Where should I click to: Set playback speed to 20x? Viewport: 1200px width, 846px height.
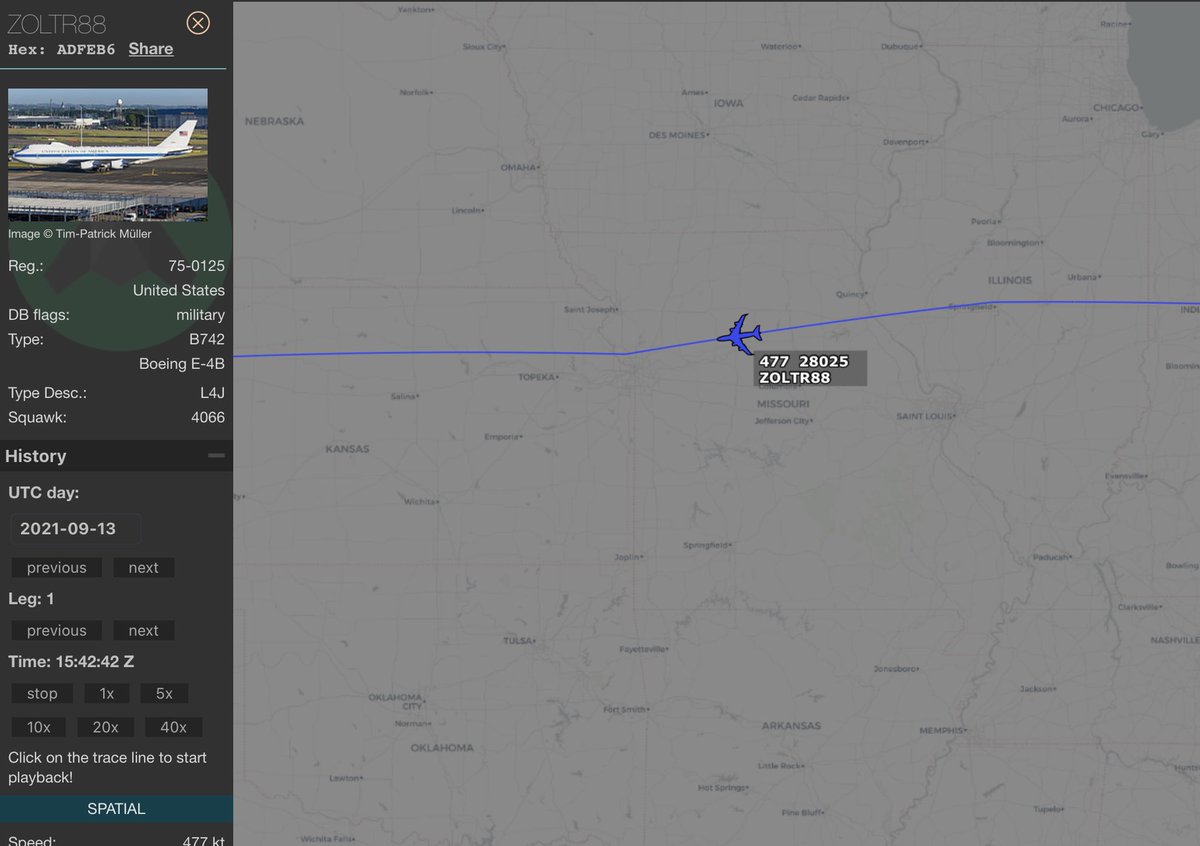(x=106, y=728)
